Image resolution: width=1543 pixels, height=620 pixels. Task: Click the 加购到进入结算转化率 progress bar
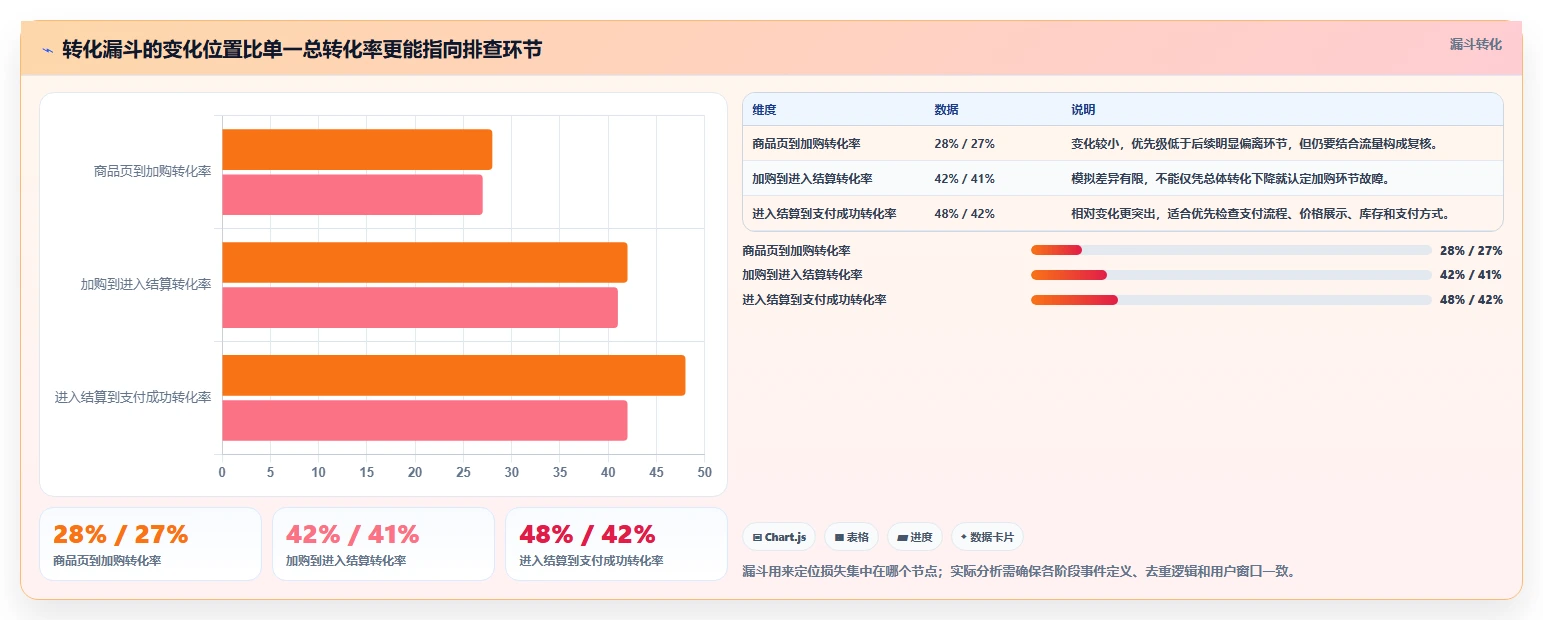point(1231,275)
